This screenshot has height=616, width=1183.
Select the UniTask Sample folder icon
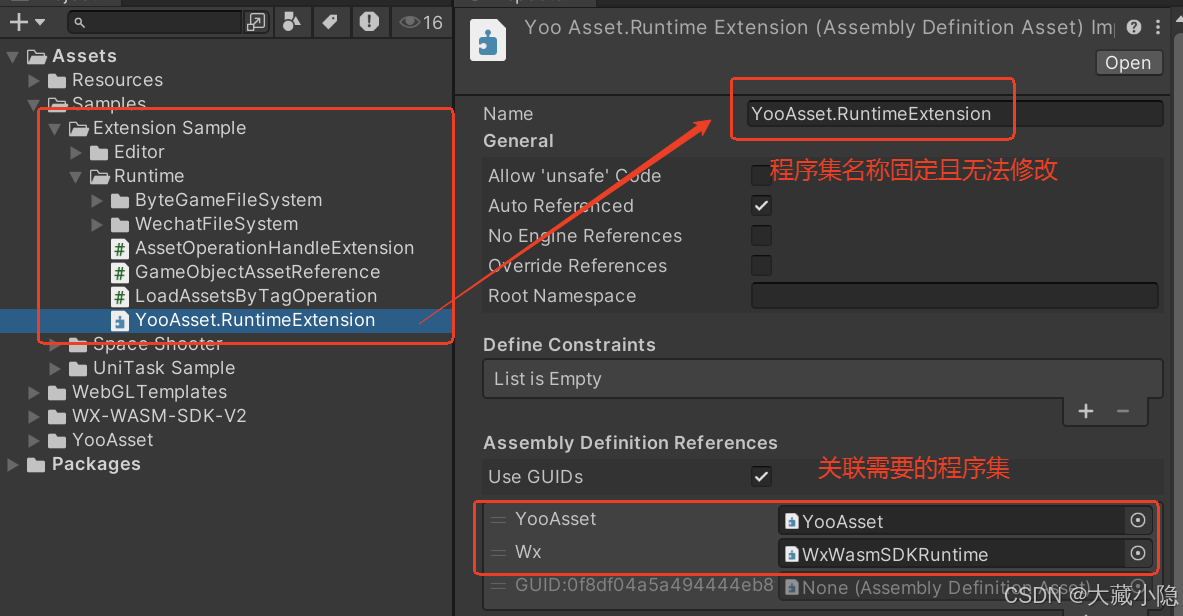(78, 369)
